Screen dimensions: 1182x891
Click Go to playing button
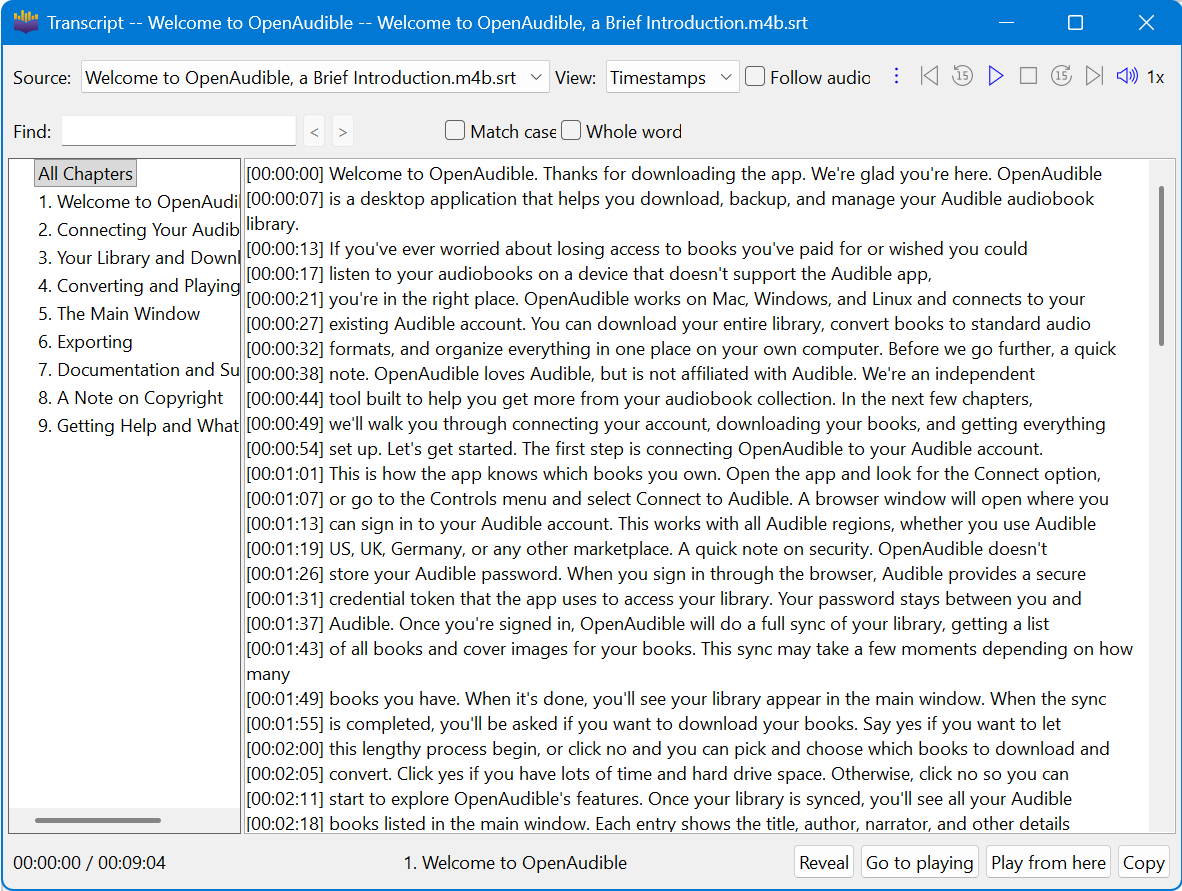[x=920, y=862]
